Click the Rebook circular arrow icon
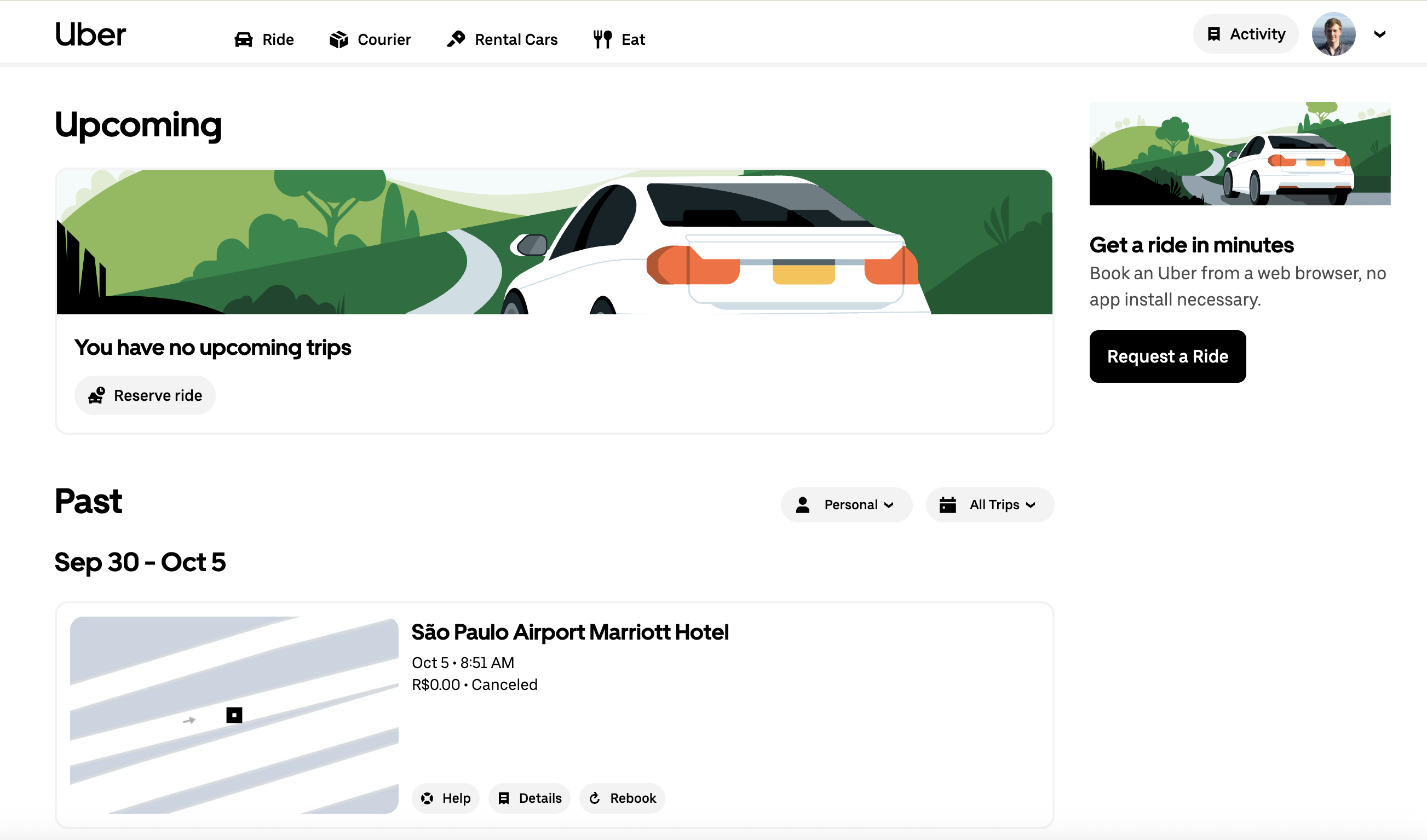1427x840 pixels. pyautogui.click(x=595, y=798)
